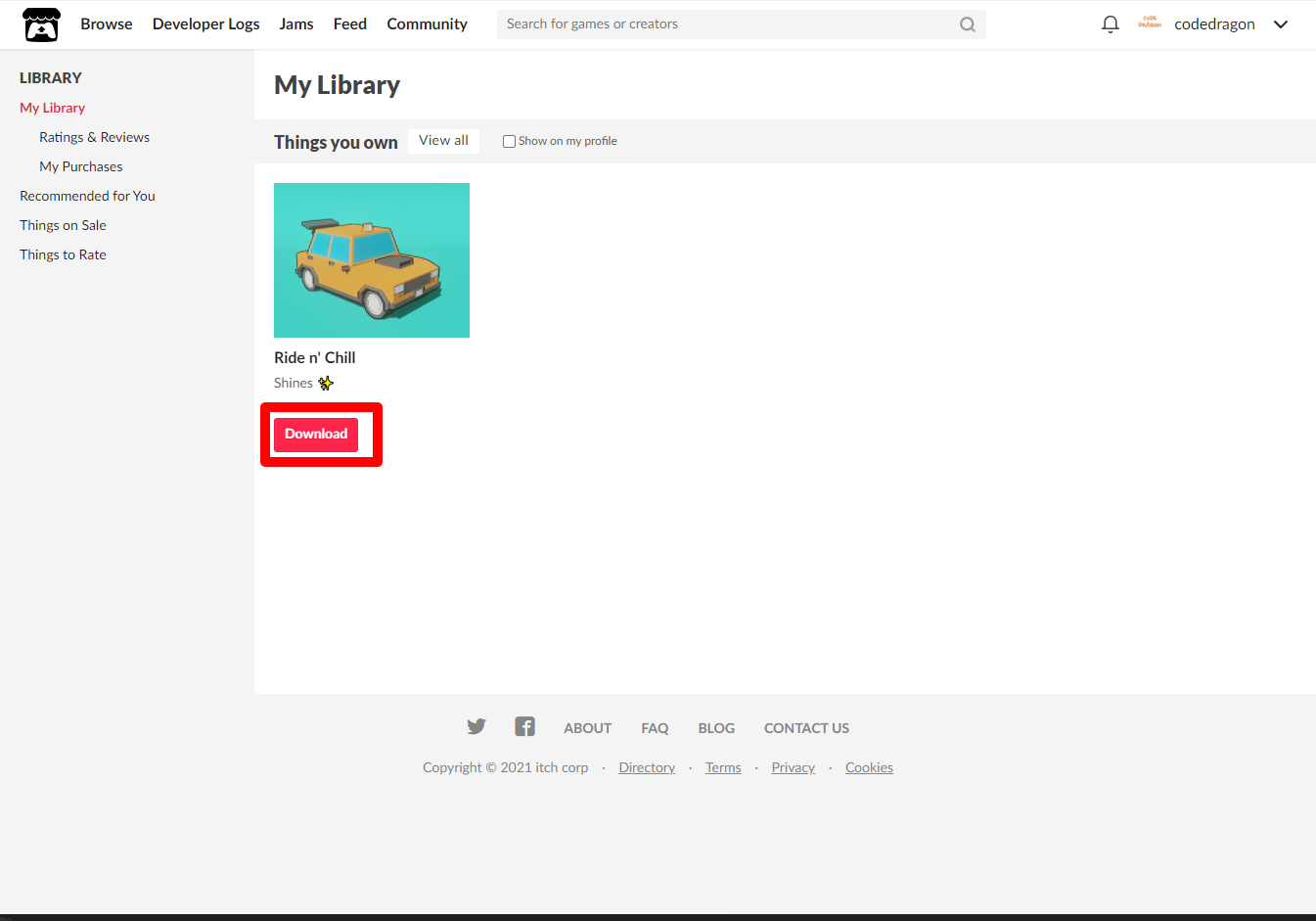Viewport: 1316px width, 921px height.
Task: Open My Purchases in sidebar
Action: click(x=81, y=166)
